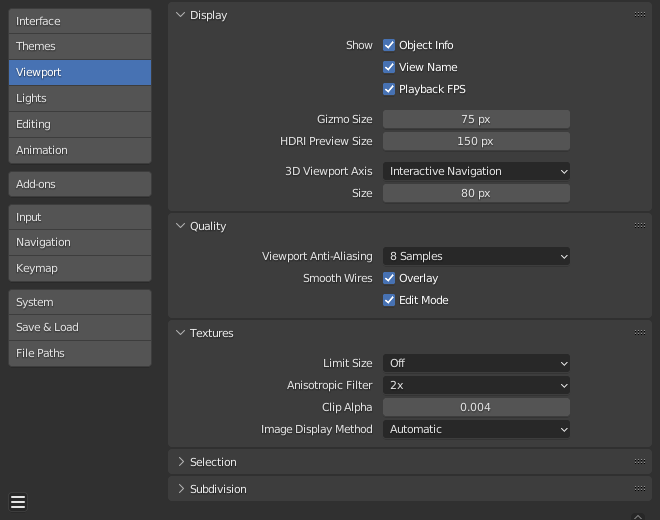Image resolution: width=660 pixels, height=520 pixels.
Task: Open Save & Load preferences
Action: click(x=80, y=327)
